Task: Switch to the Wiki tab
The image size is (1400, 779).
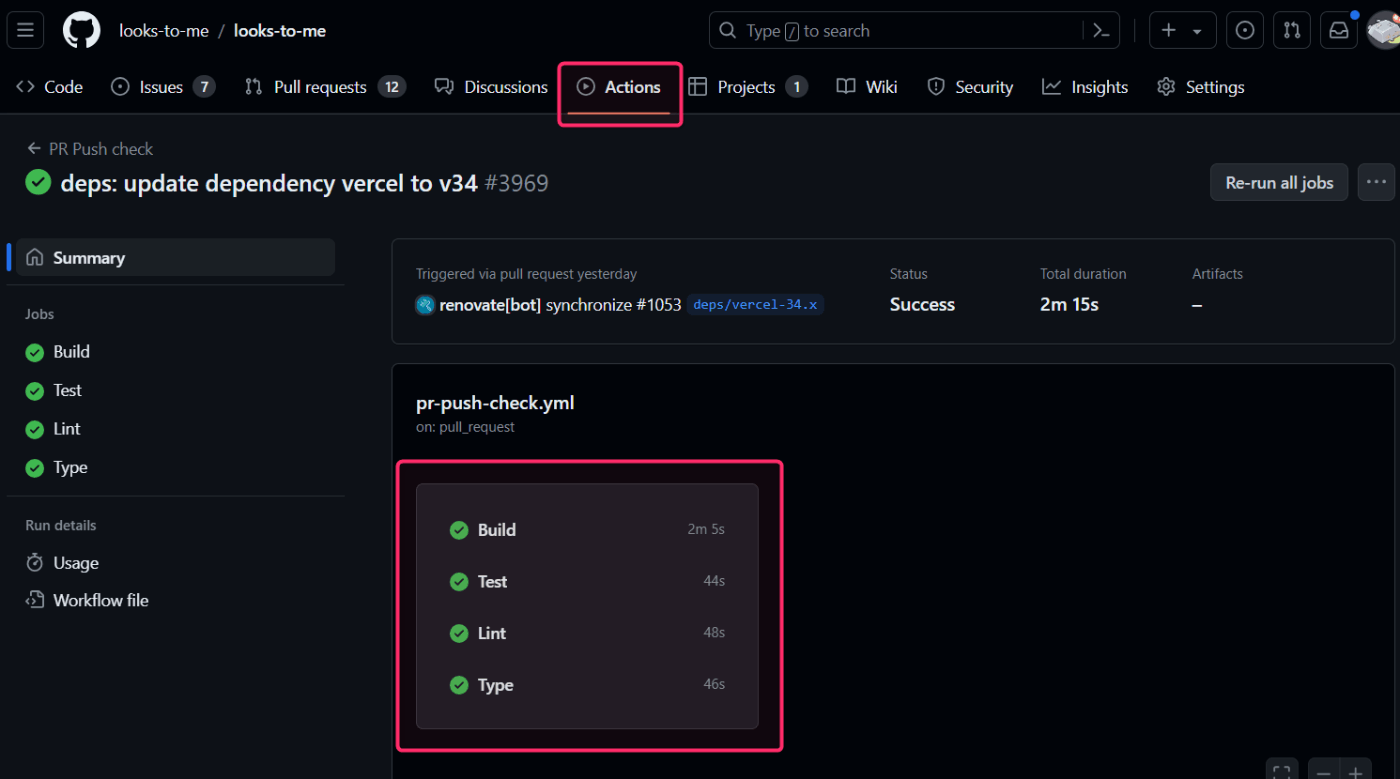Action: pyautogui.click(x=867, y=87)
